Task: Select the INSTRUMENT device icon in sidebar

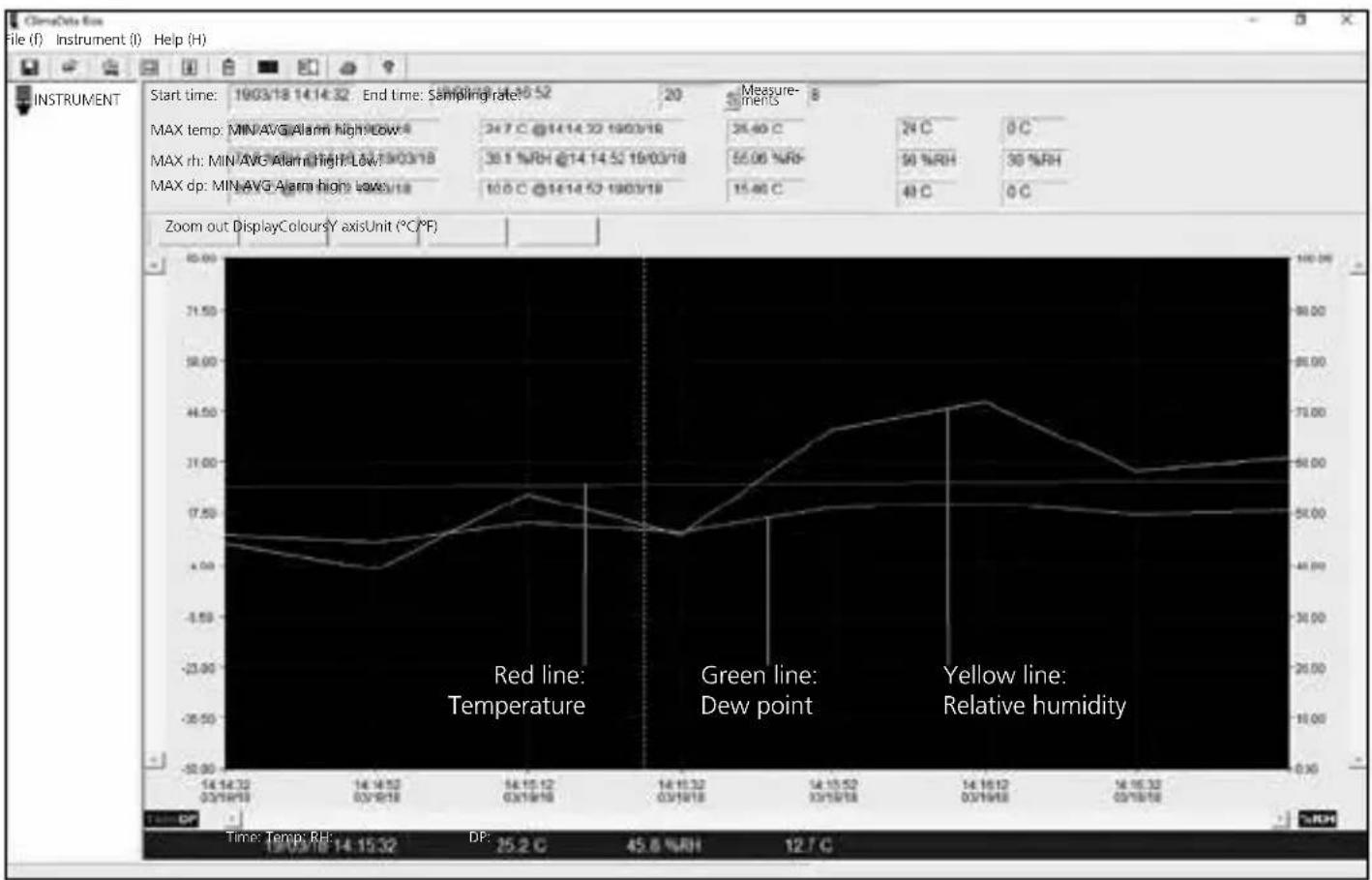Action: 23,99
